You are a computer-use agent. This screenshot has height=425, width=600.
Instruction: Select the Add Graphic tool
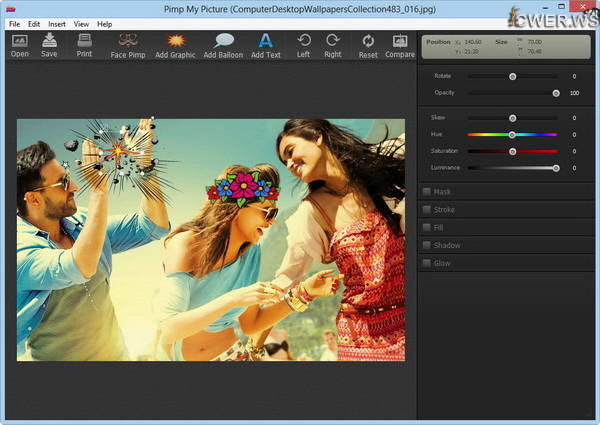[175, 42]
